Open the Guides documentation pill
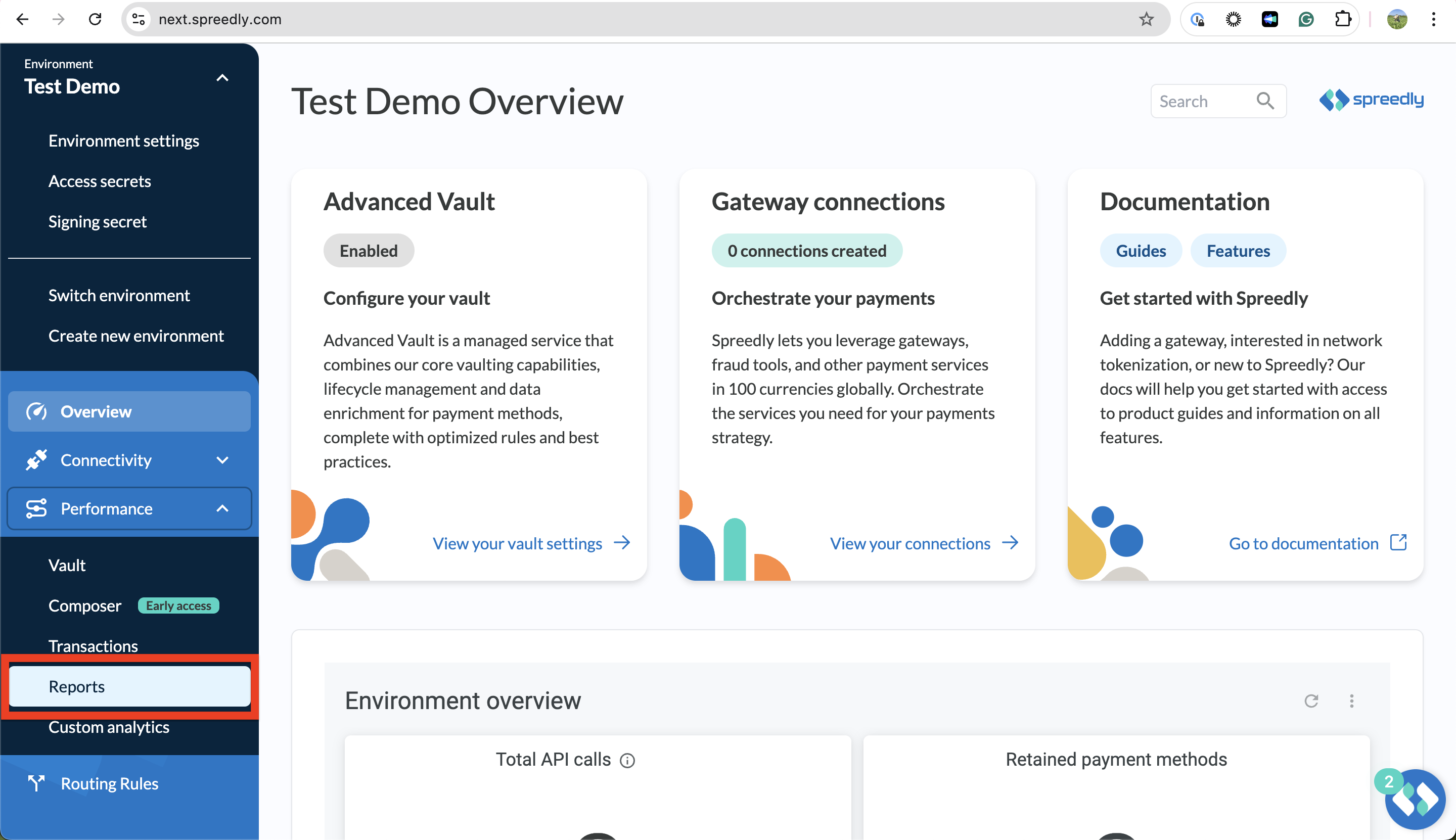The width and height of the screenshot is (1456, 840). pos(1141,250)
